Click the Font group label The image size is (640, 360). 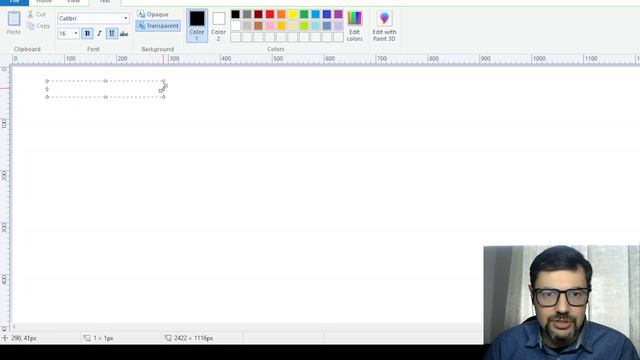click(x=93, y=49)
